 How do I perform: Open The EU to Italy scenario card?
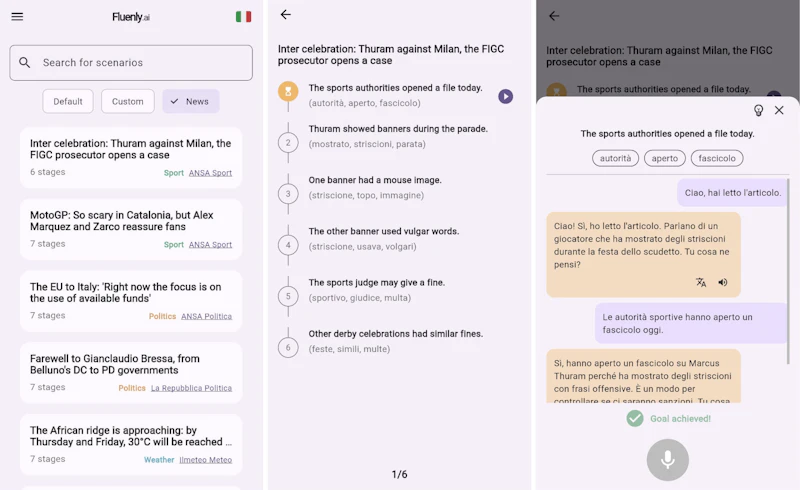131,301
